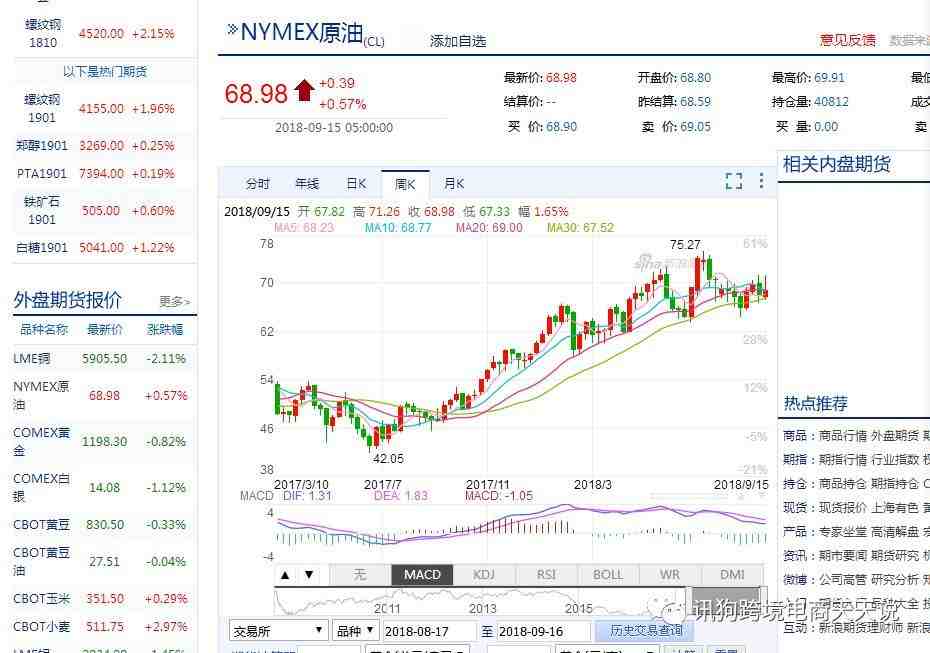
Task: Expand the 品种 dropdown
Action: 355,631
